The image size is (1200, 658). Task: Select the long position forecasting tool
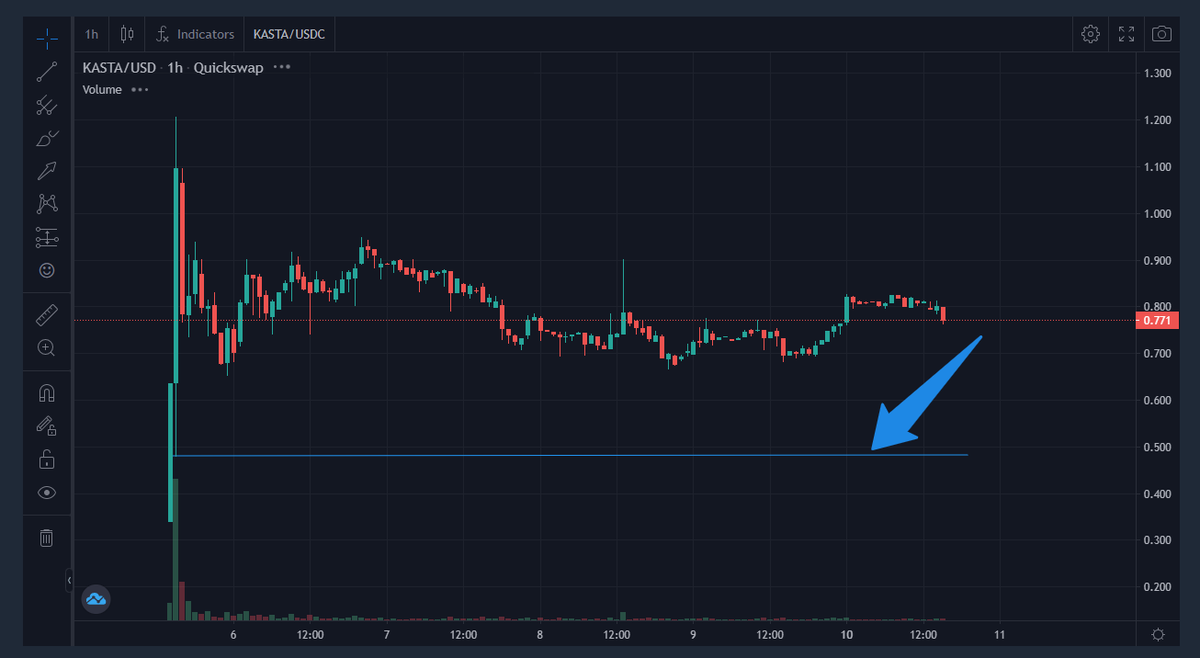click(x=46, y=237)
